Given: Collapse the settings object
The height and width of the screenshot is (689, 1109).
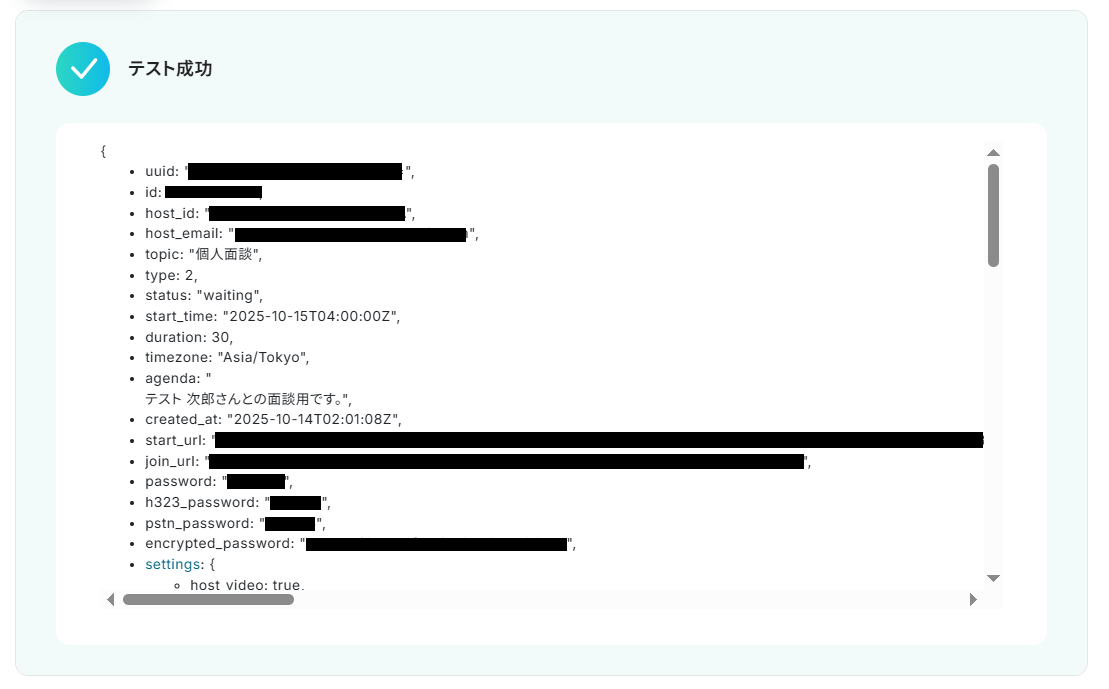Looking at the screenshot, I should tap(173, 564).
